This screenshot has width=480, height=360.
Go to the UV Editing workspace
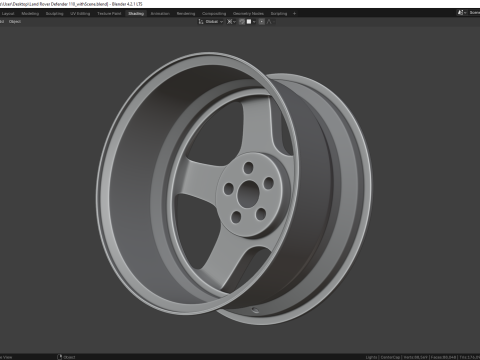[80, 14]
